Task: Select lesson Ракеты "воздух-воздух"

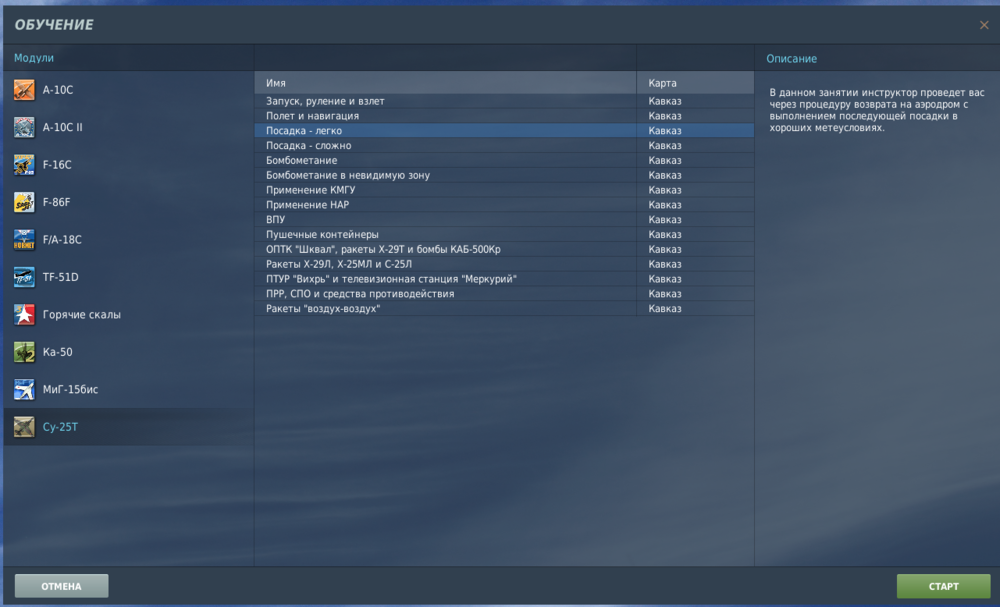Action: [x=504, y=309]
